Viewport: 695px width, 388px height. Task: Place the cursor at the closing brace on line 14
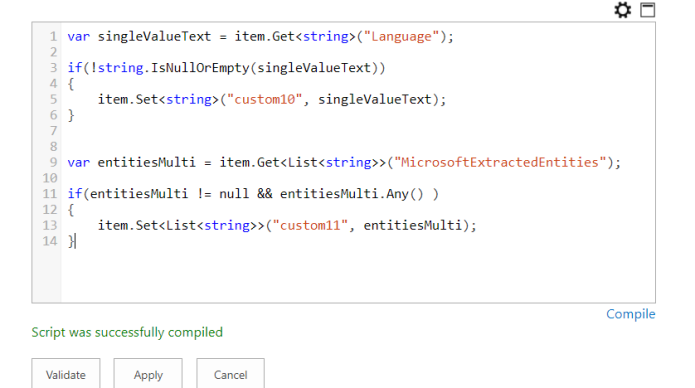tap(71, 241)
